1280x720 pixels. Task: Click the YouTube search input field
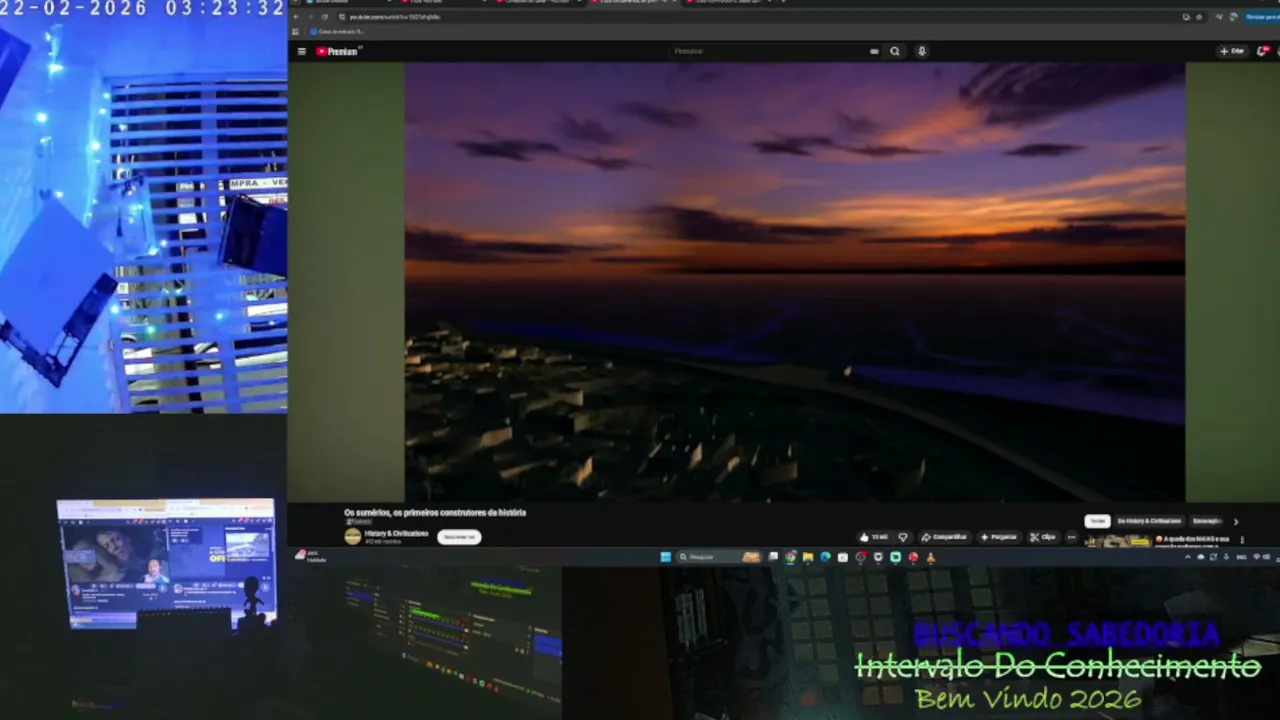768,51
